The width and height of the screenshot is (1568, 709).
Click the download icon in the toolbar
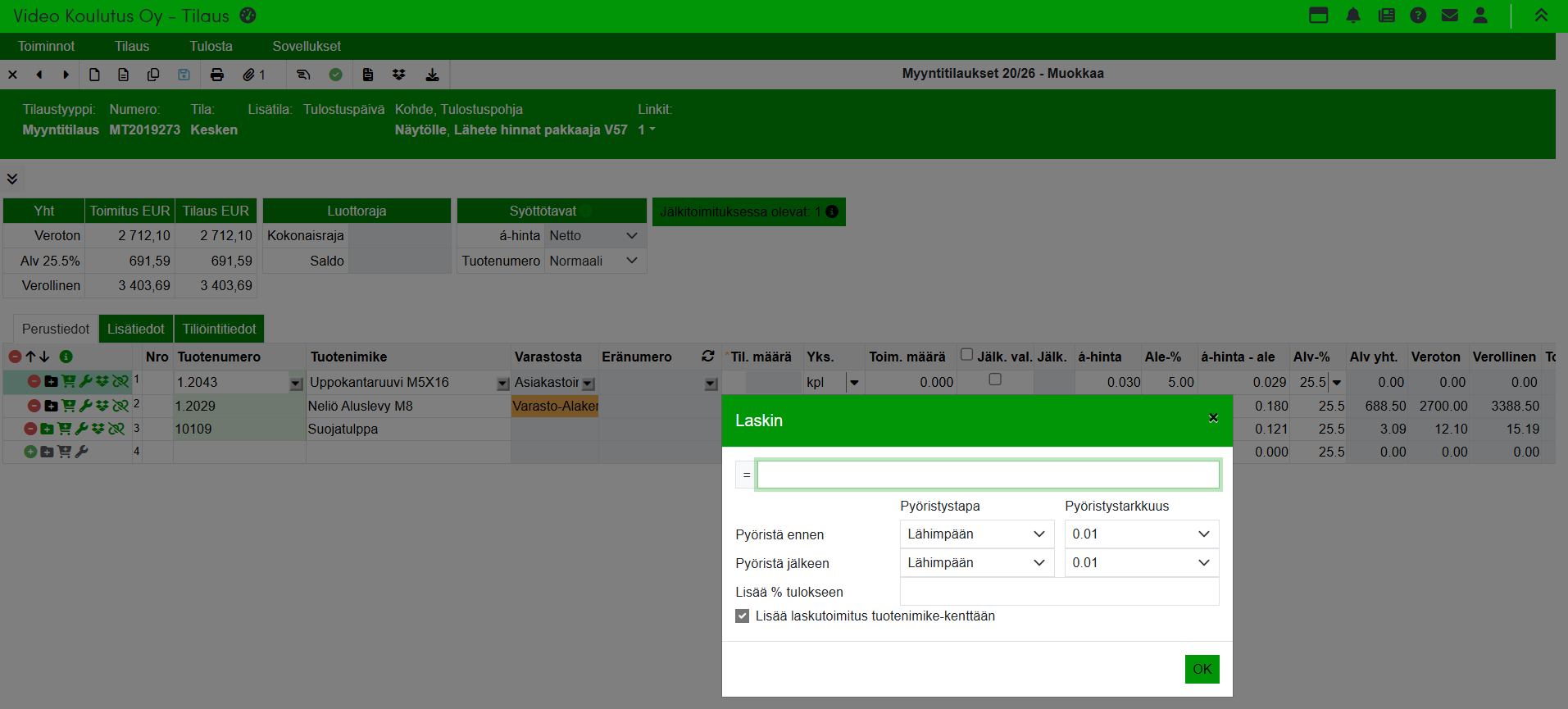432,75
